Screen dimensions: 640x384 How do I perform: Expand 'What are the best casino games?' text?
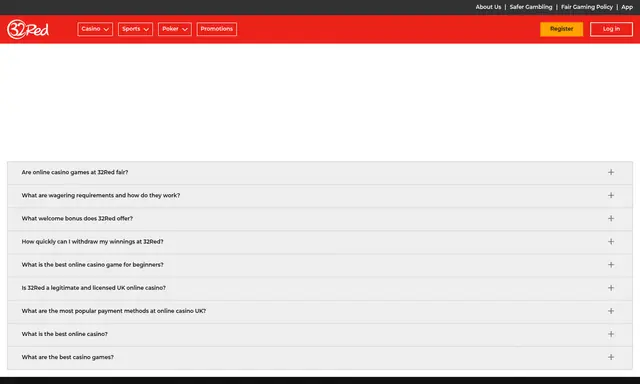click(x=67, y=357)
